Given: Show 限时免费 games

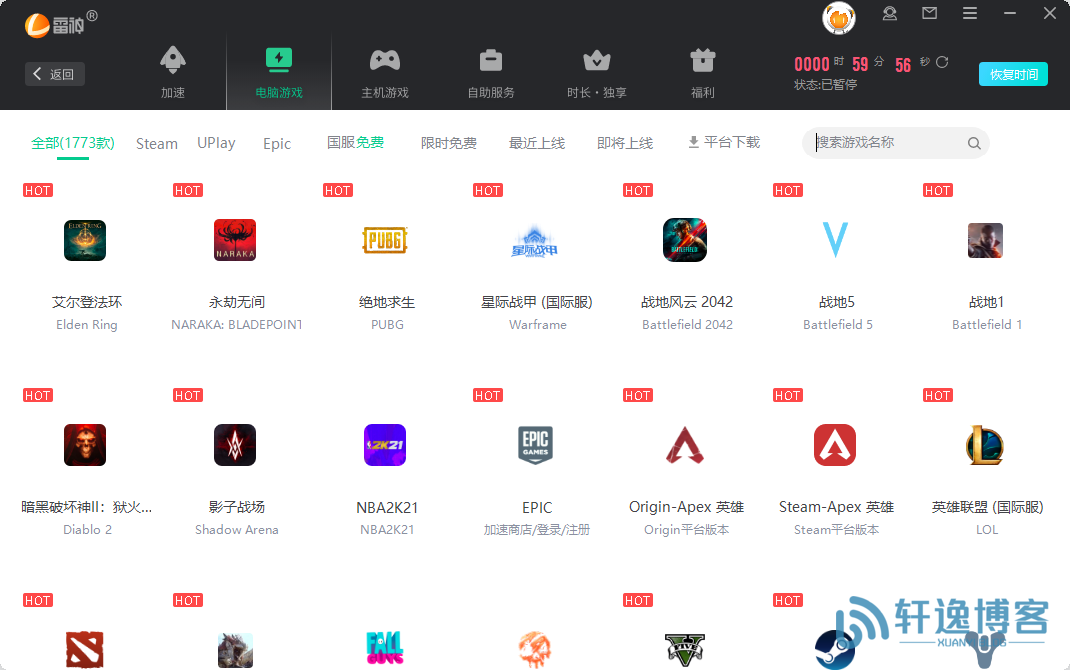Looking at the screenshot, I should tap(449, 143).
